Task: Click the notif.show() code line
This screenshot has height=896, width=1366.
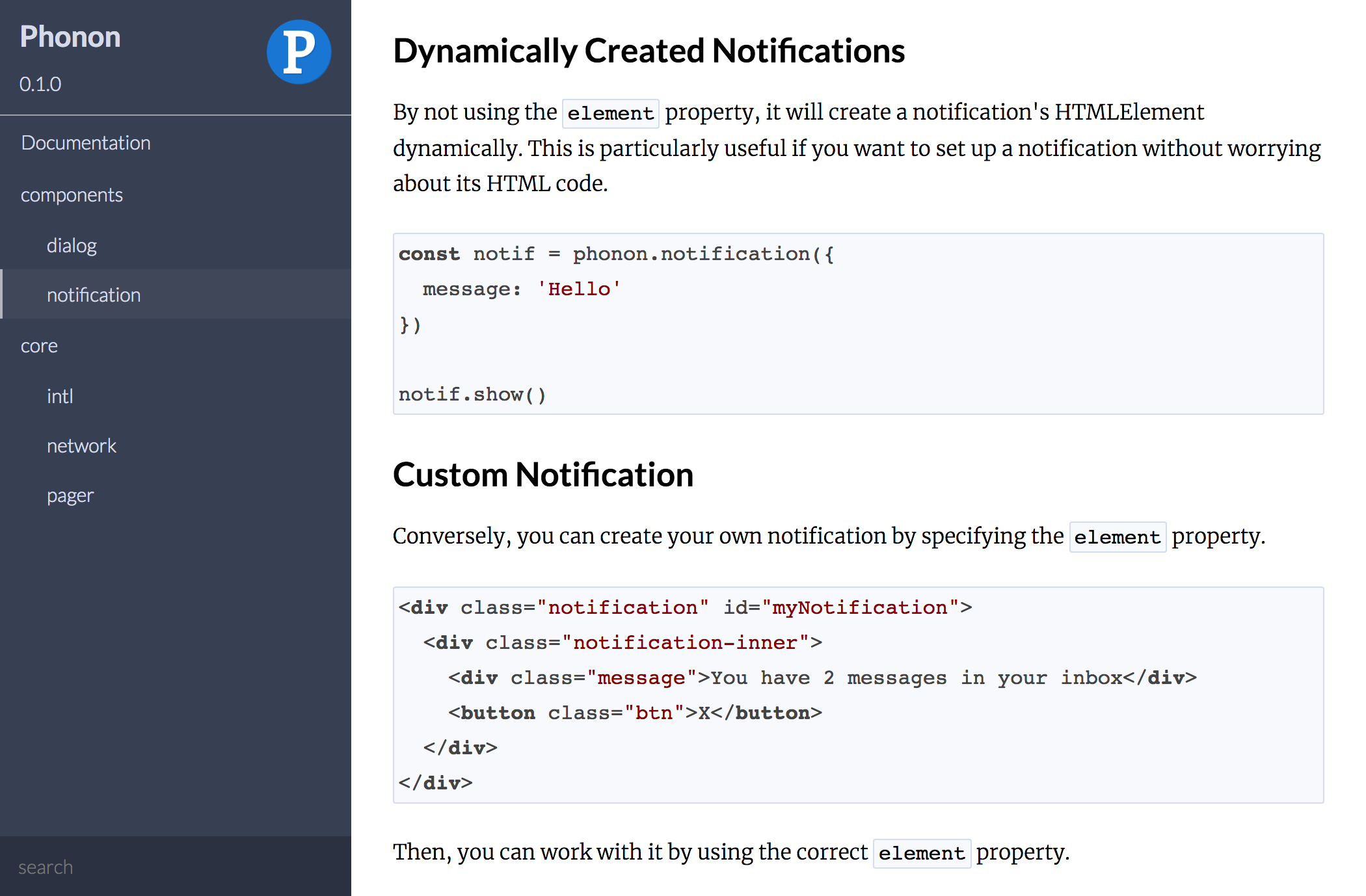Action: [472, 395]
